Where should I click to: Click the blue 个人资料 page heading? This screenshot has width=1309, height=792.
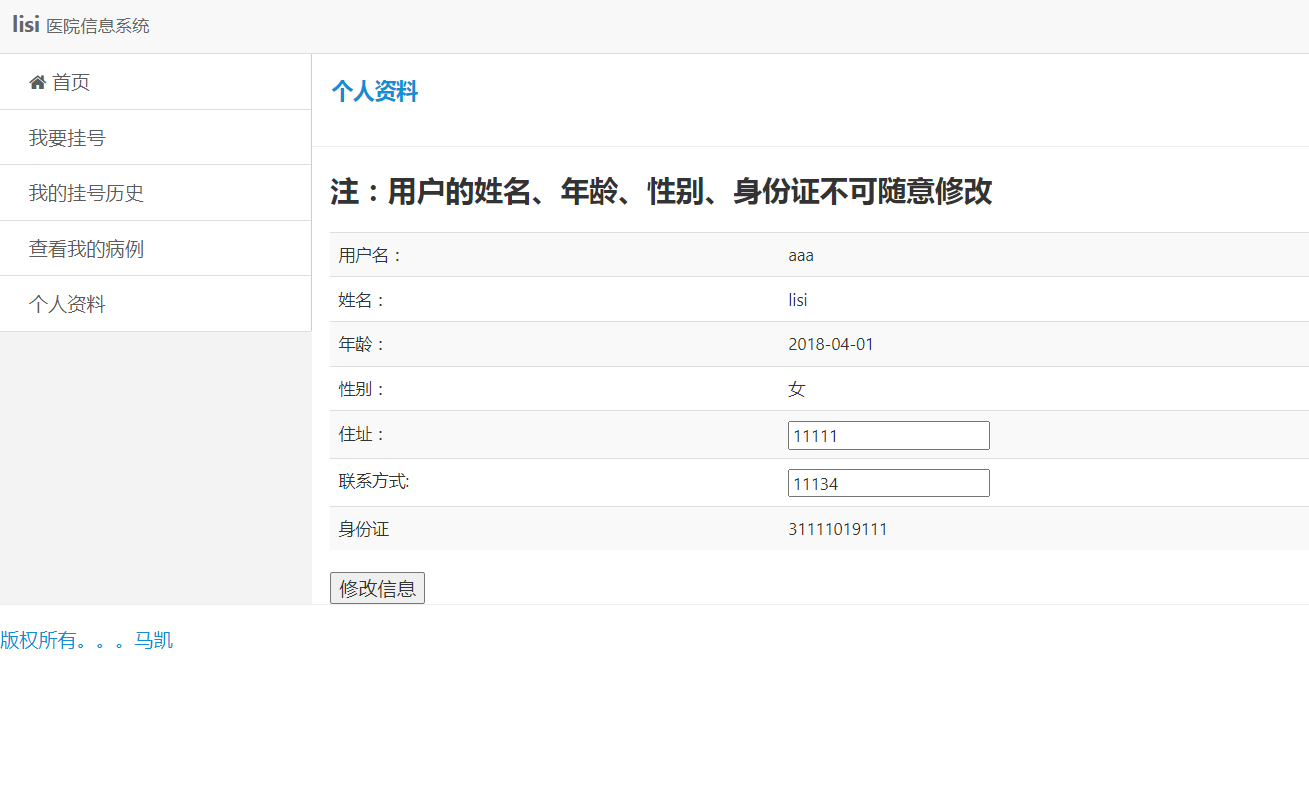pos(375,92)
